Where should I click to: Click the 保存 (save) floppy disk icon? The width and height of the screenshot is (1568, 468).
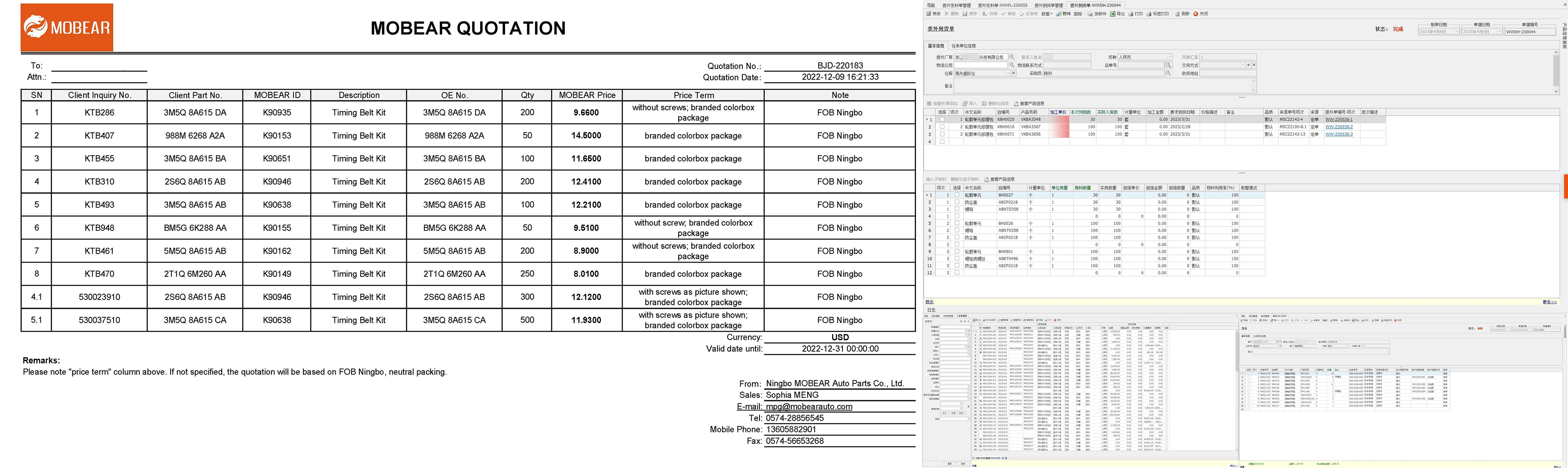tap(965, 14)
